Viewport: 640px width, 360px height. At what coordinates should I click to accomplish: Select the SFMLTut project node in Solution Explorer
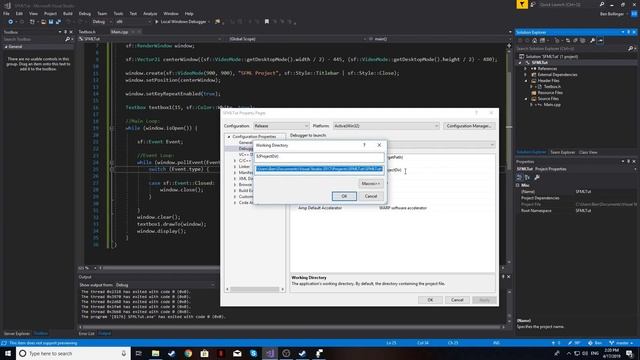[540, 62]
